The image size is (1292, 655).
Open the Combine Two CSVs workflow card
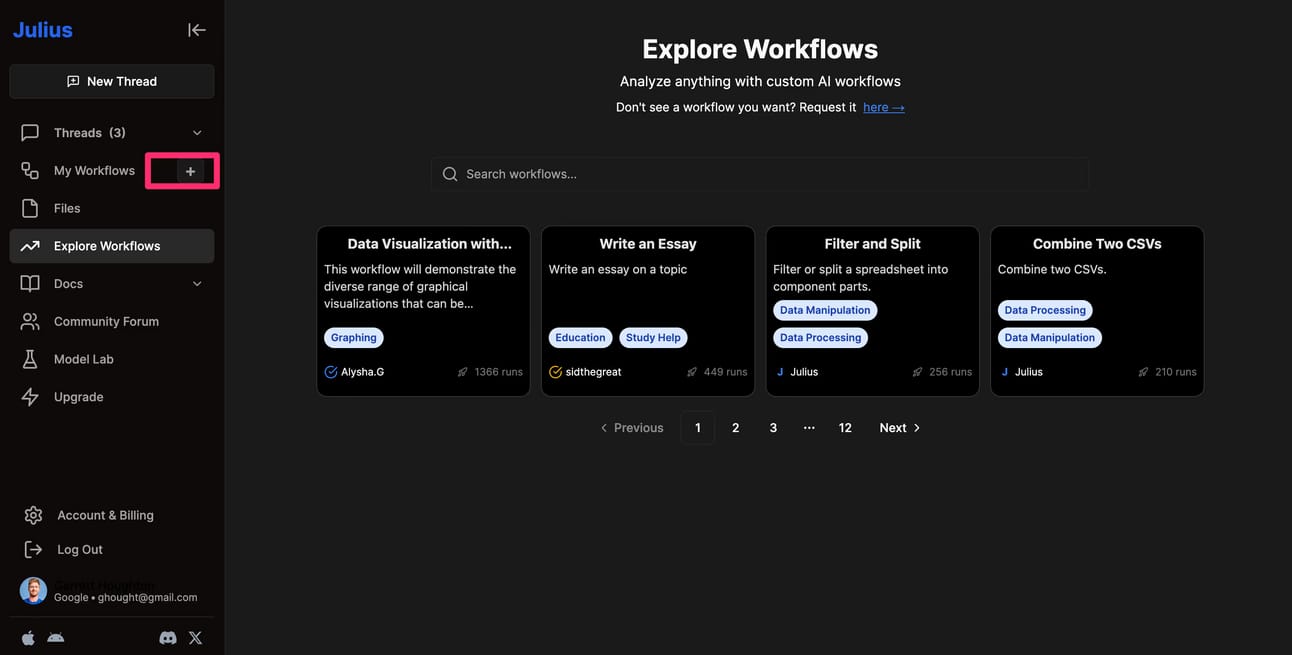[1097, 311]
